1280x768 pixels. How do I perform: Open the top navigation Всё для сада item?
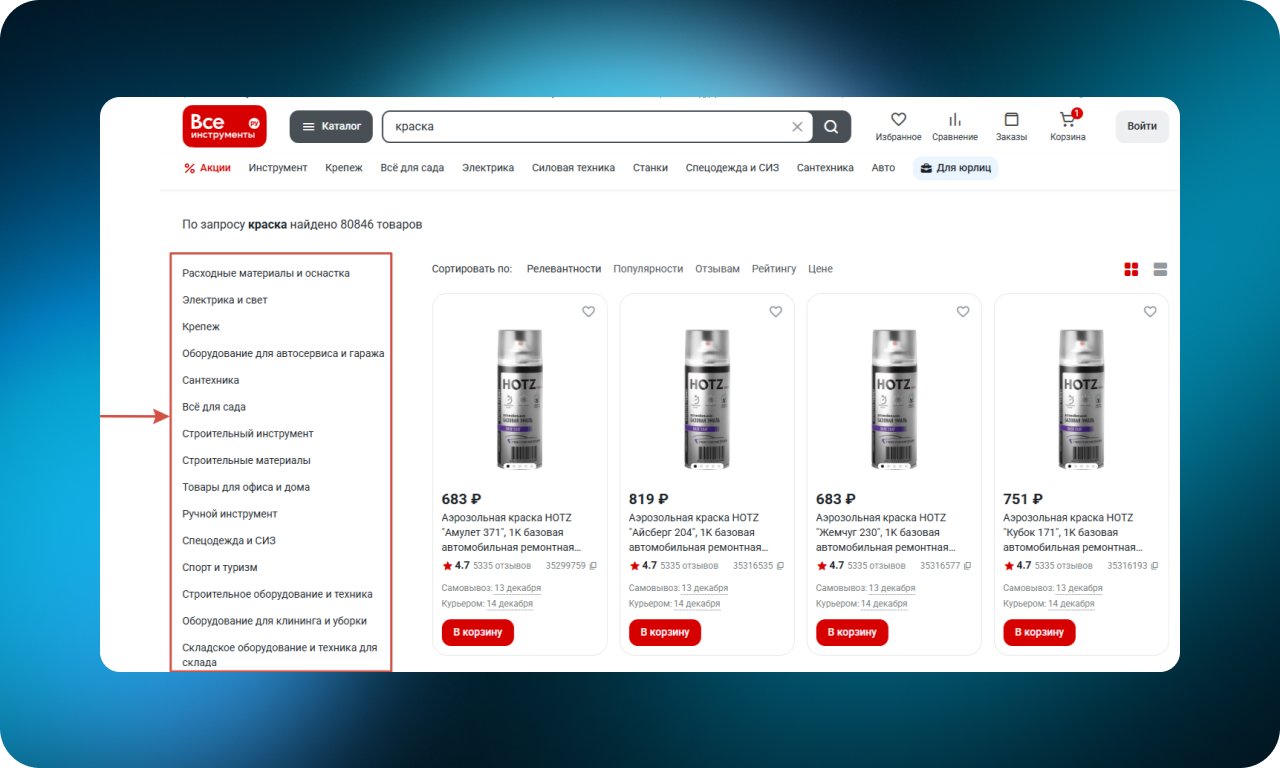(412, 168)
